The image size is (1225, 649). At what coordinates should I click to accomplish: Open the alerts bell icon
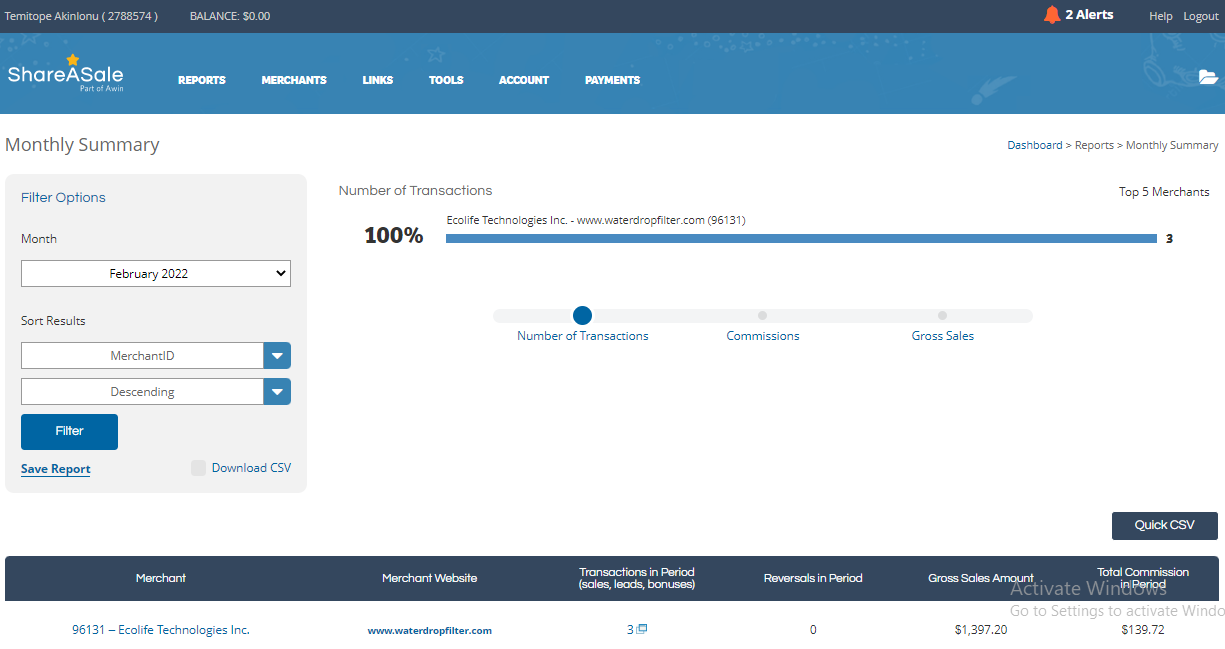click(1052, 15)
